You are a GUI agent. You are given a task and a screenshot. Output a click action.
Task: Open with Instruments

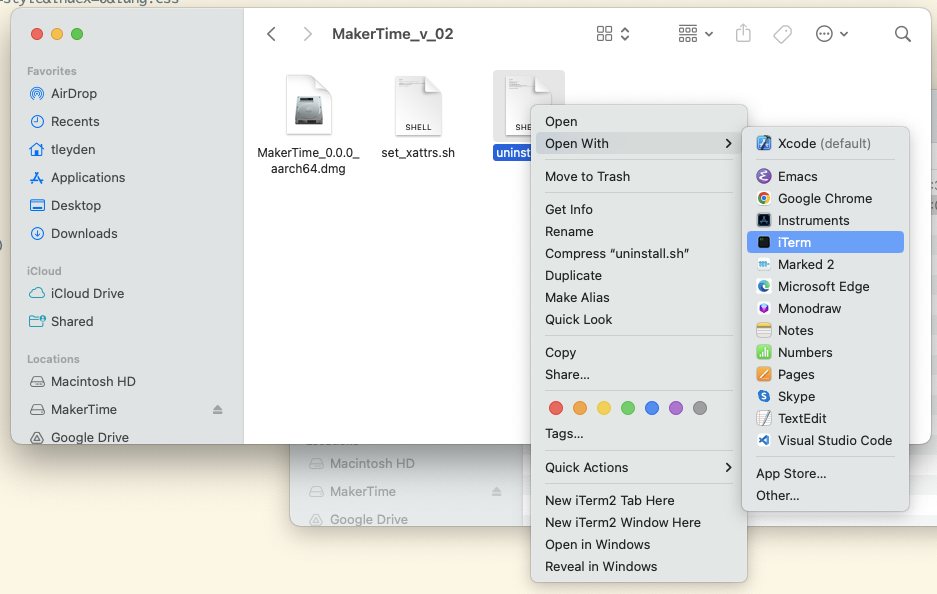(x=825, y=221)
